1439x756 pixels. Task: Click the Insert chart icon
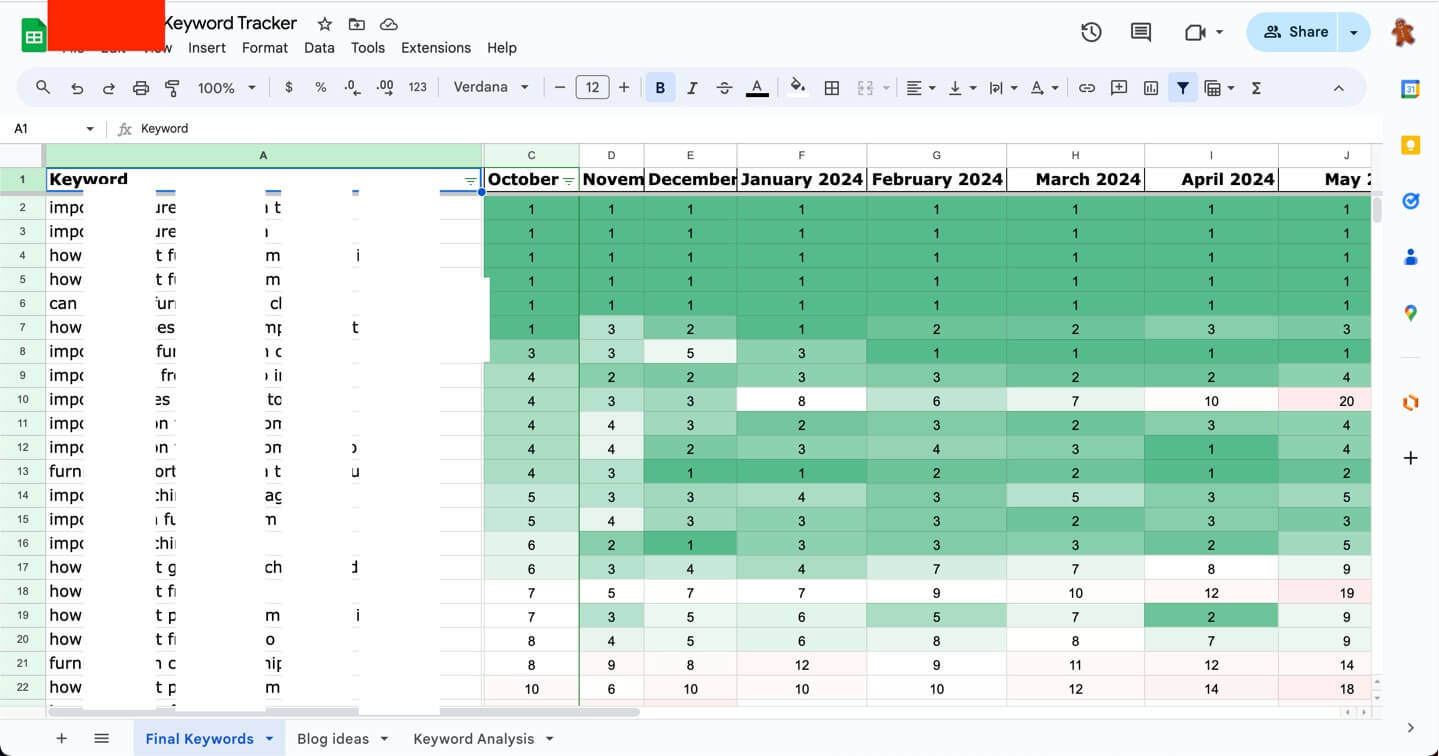tap(1151, 88)
